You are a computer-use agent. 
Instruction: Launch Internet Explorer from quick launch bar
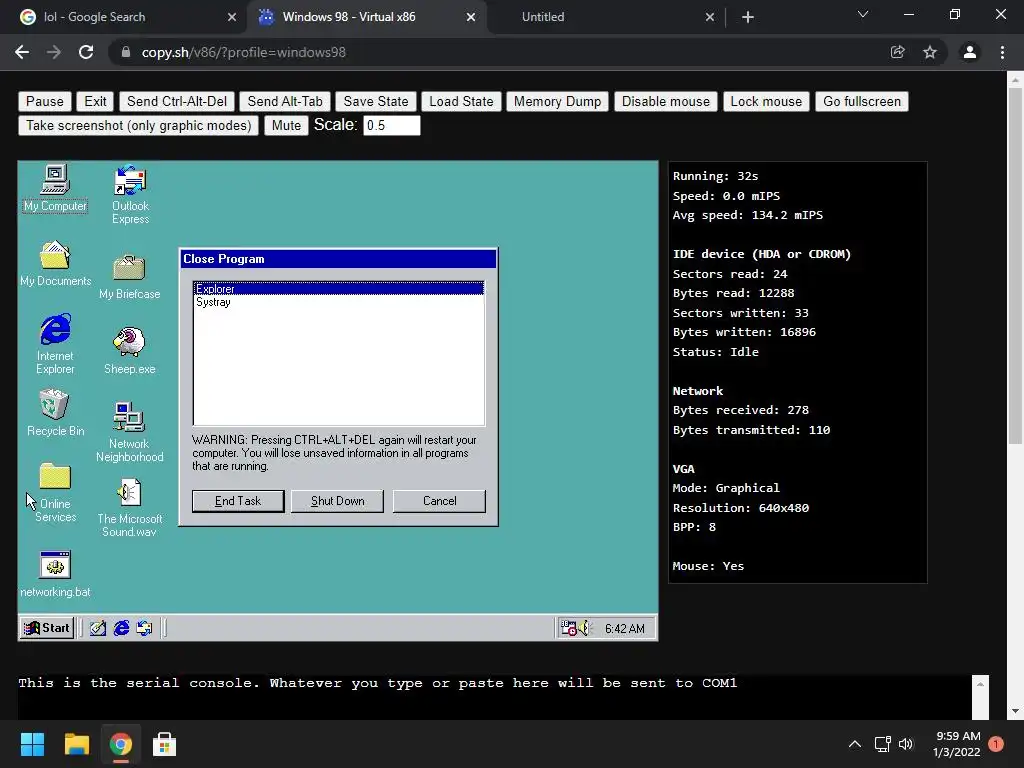pos(121,628)
